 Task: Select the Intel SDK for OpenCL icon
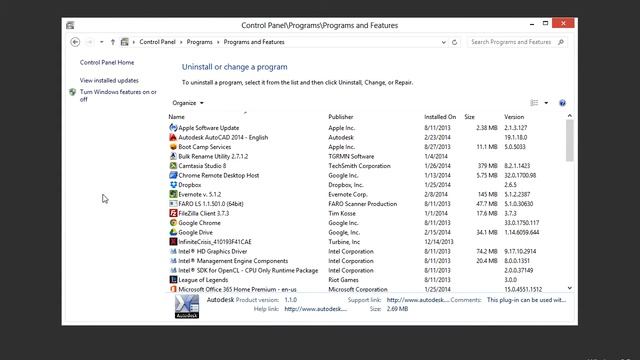click(173, 270)
